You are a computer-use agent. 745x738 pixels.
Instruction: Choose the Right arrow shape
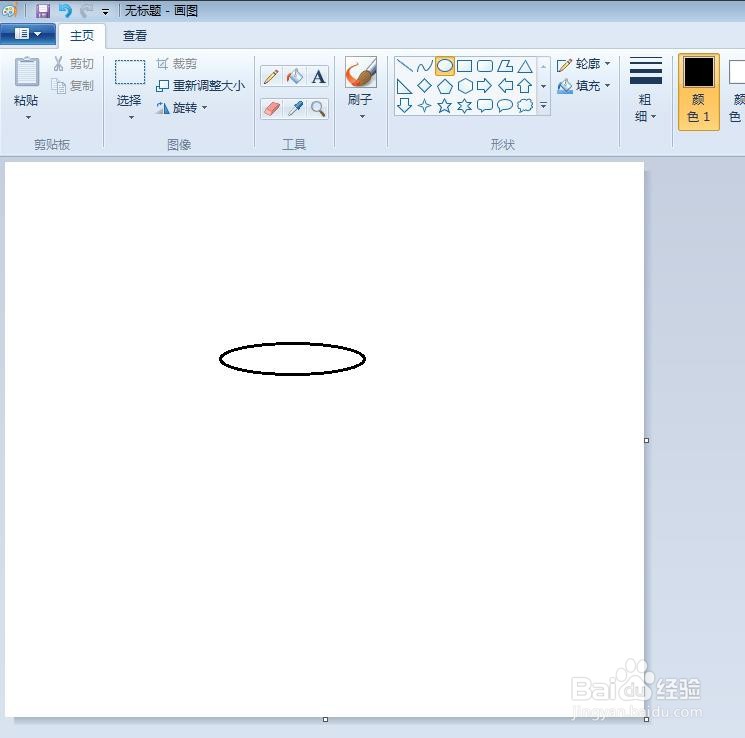pos(485,86)
